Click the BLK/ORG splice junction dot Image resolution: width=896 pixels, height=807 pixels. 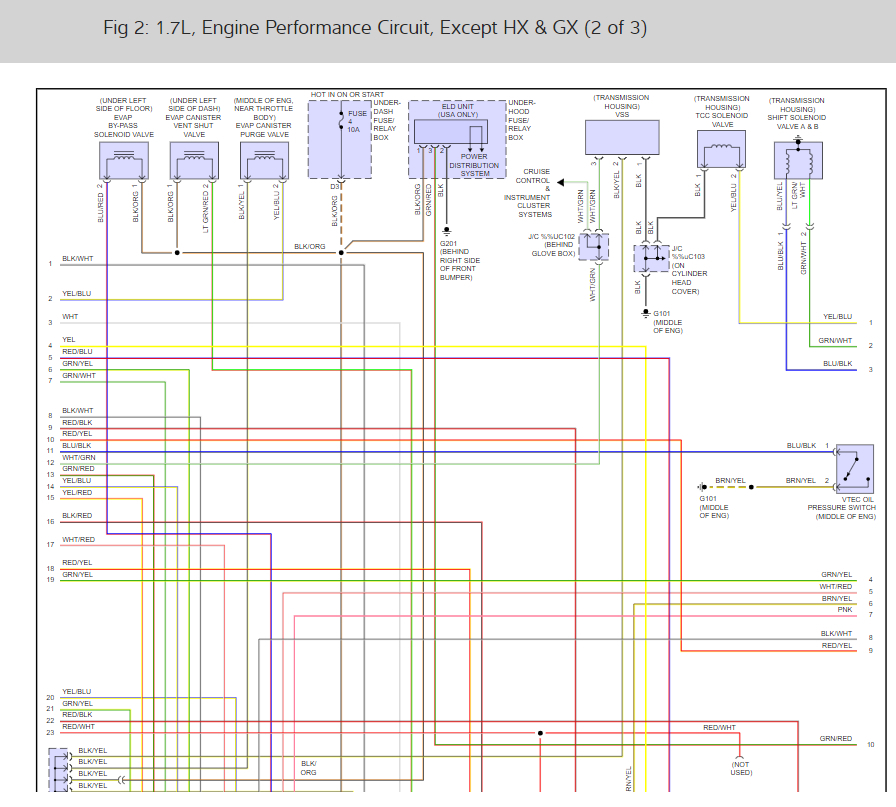[341, 253]
